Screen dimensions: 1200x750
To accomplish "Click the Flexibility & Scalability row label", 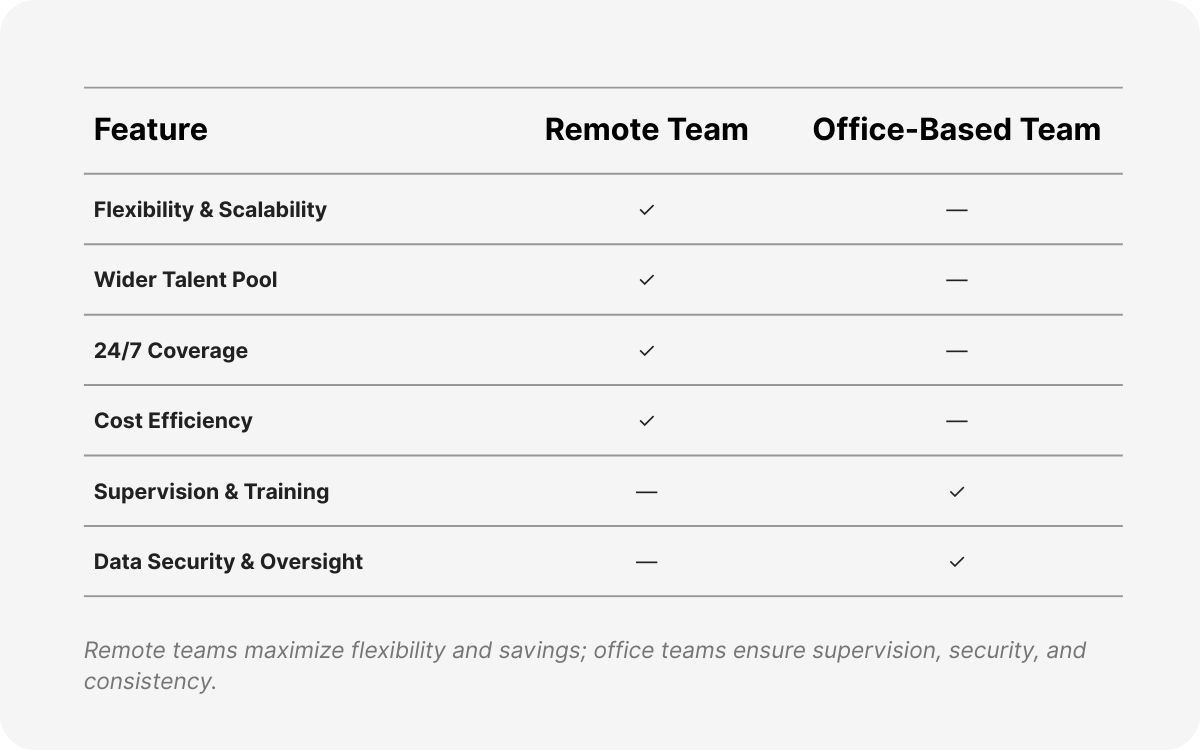I will (210, 210).
